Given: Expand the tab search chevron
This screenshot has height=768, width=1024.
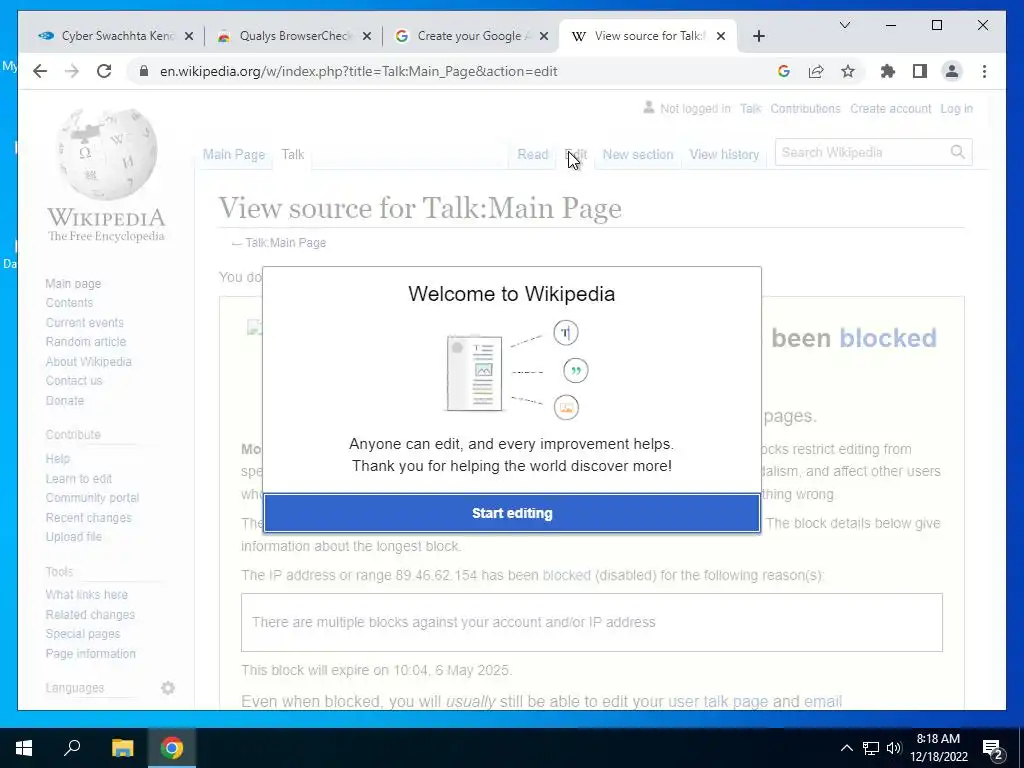Looking at the screenshot, I should coord(844,25).
